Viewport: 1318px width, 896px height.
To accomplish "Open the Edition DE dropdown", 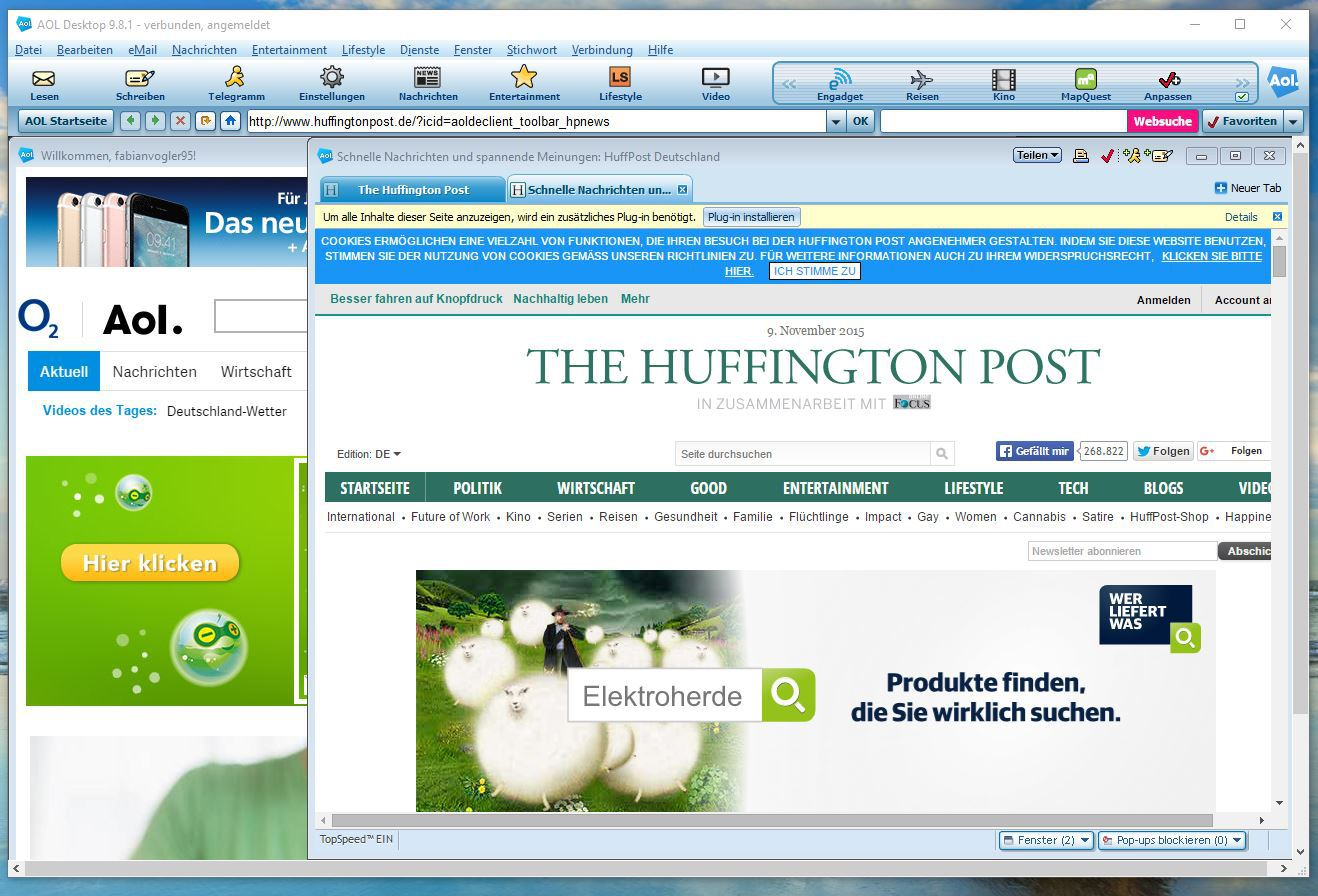I will tap(369, 454).
